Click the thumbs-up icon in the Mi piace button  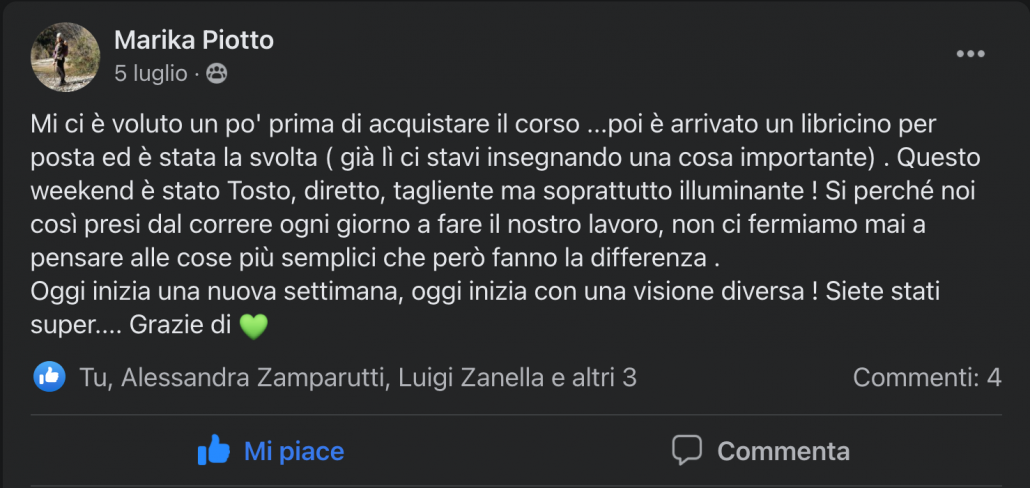[x=213, y=451]
